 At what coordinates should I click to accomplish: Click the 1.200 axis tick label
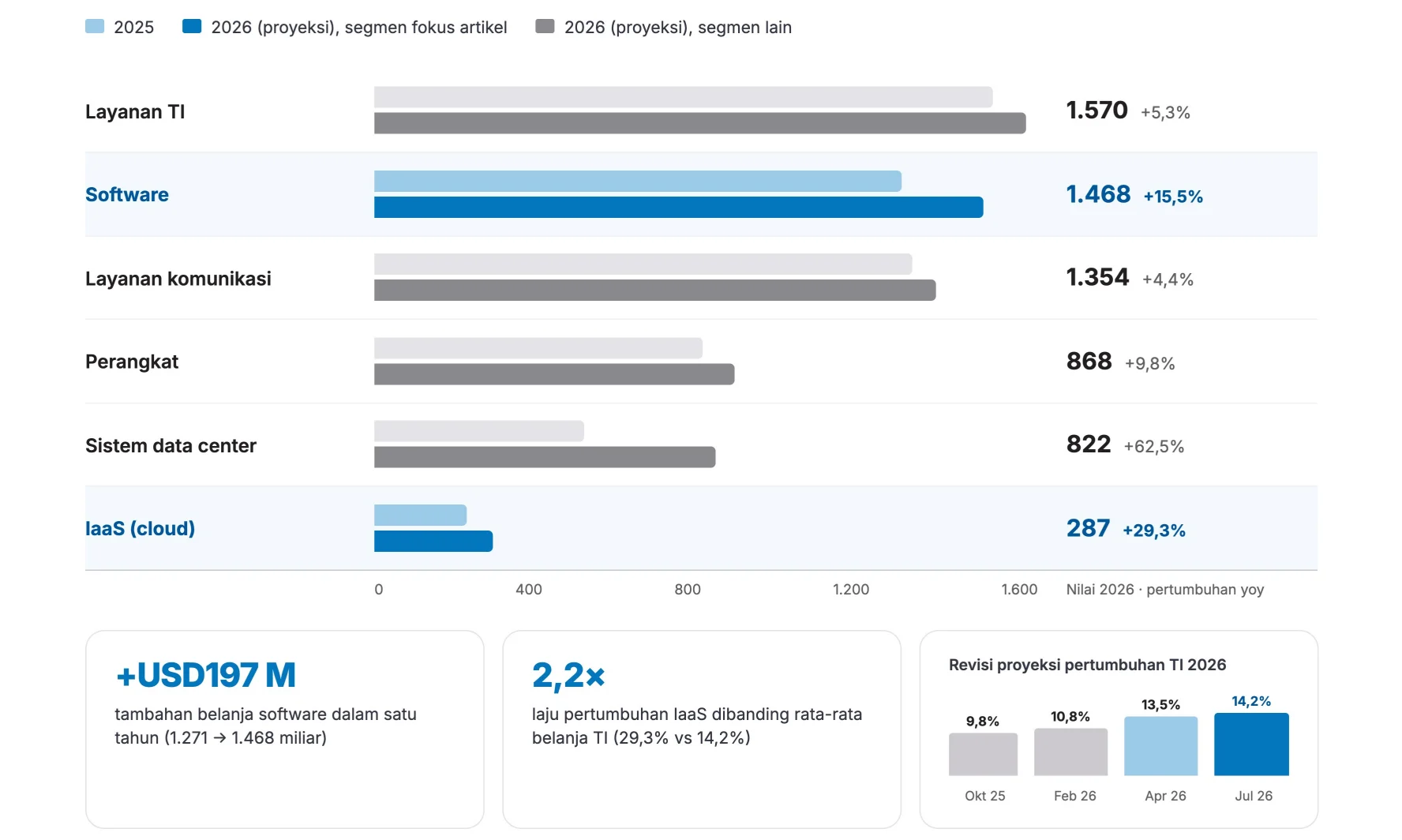[851, 590]
